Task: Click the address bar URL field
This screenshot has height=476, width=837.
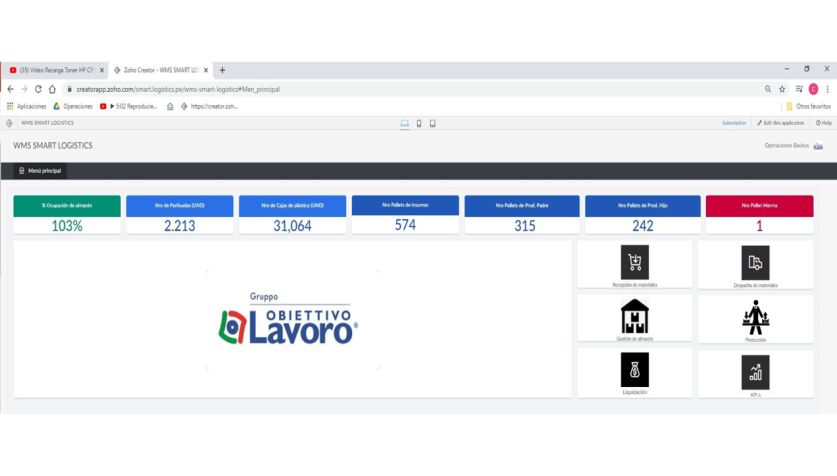Action: coord(411,89)
